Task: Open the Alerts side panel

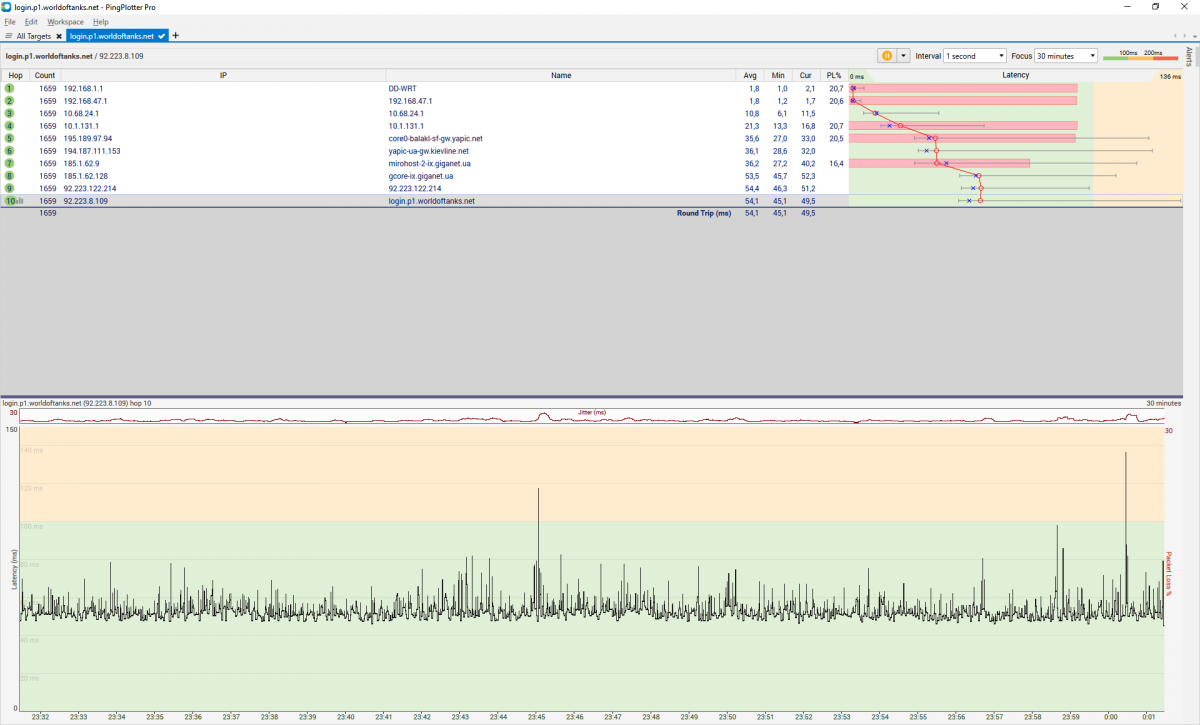Action: pyautogui.click(x=1190, y=57)
